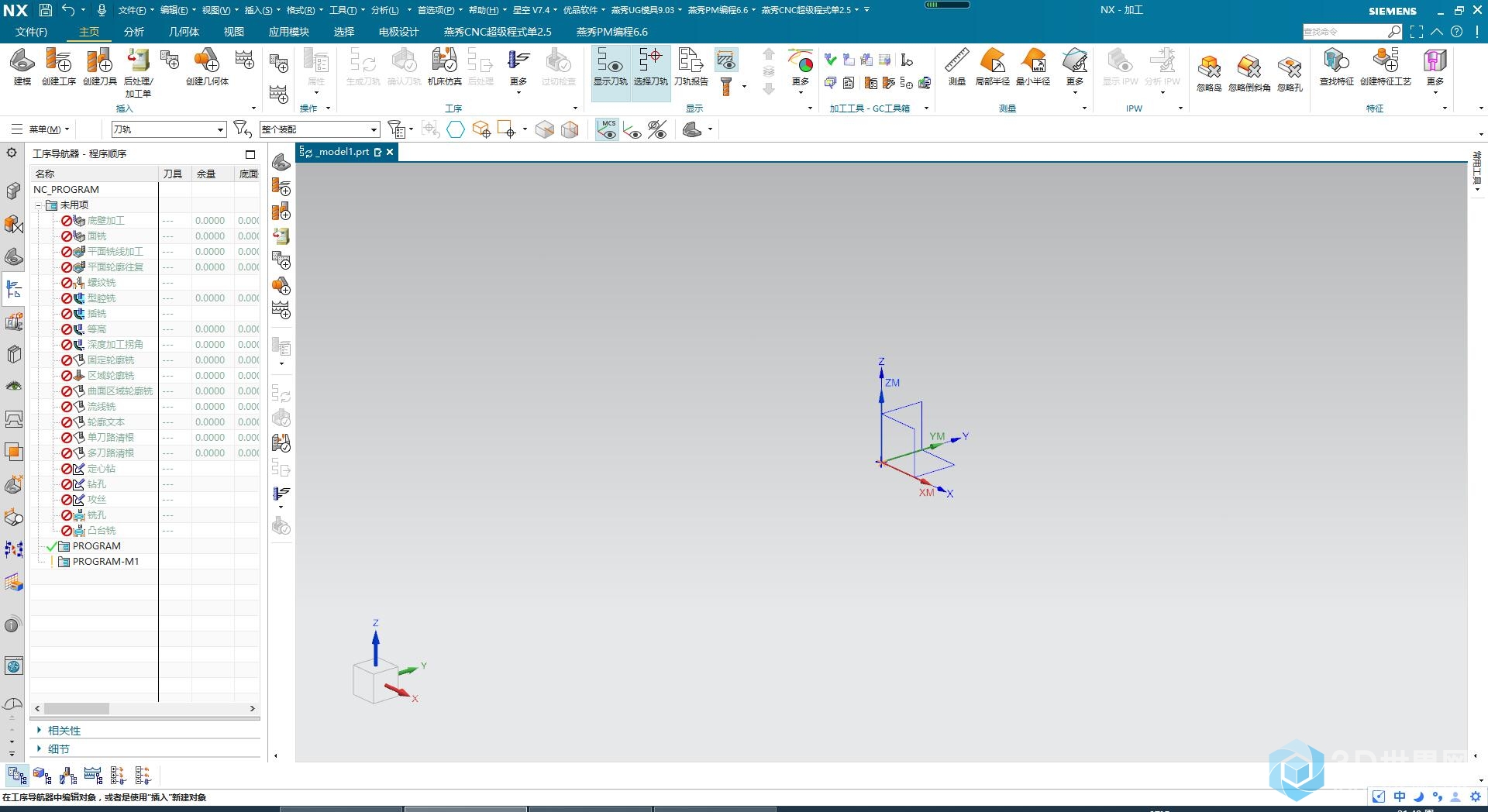Click the 名称 column header
The height and width of the screenshot is (812, 1488).
pos(94,174)
